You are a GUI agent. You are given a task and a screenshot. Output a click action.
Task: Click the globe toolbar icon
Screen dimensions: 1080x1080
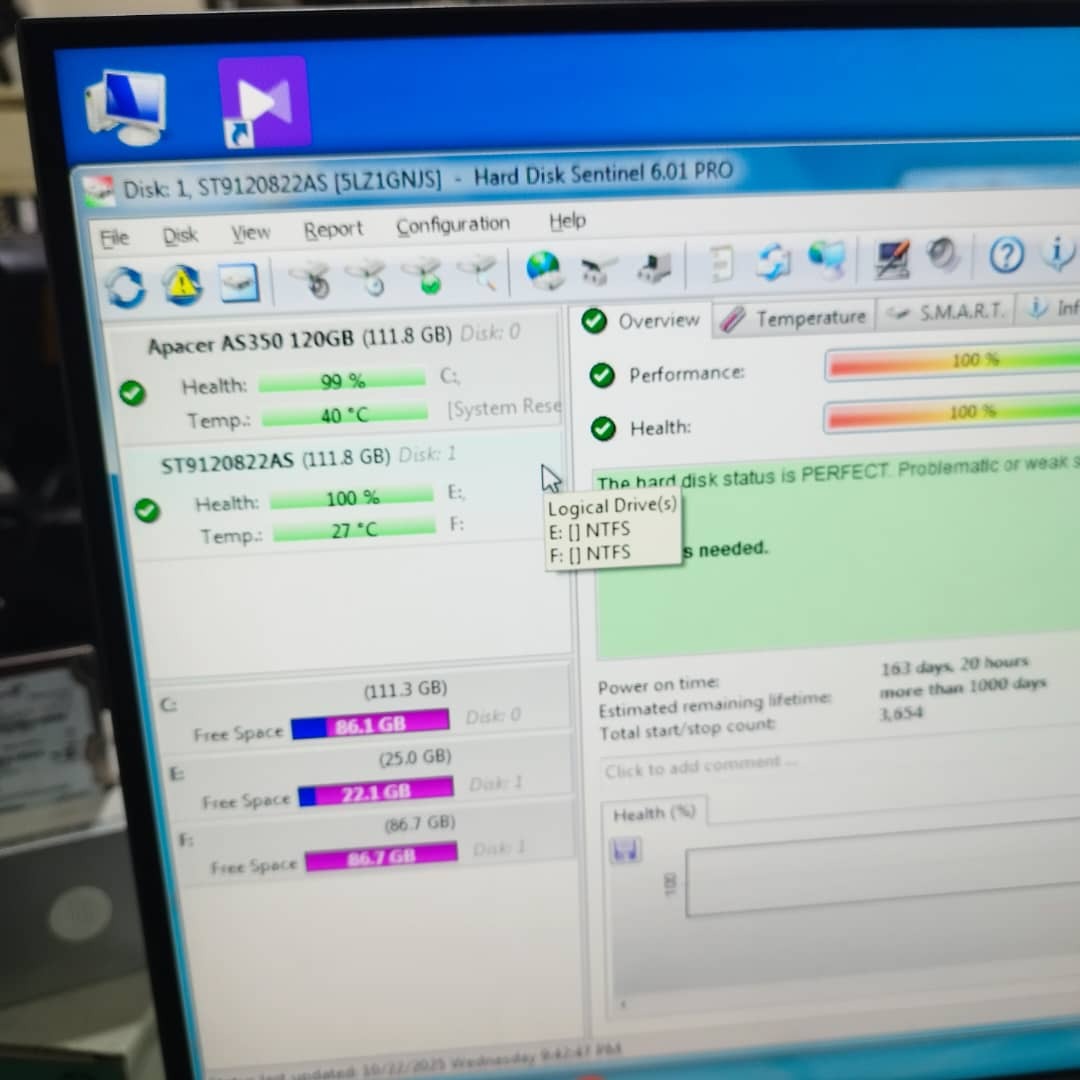click(544, 270)
